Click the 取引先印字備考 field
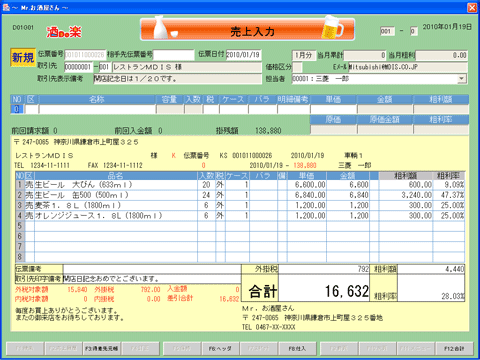The width and height of the screenshot is (480, 360). [x=152, y=279]
